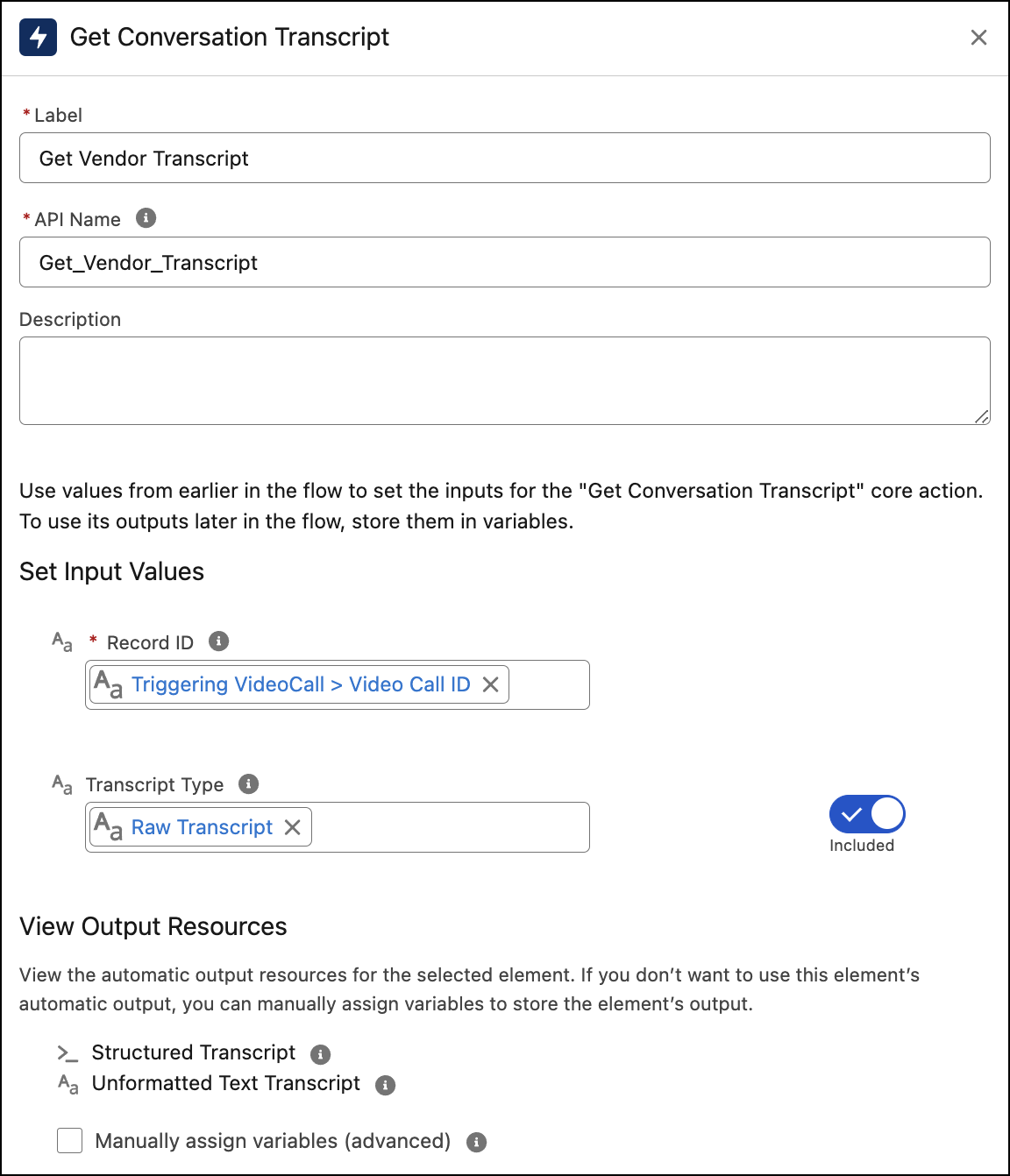Image resolution: width=1010 pixels, height=1176 pixels.
Task: Click inside the Description text area
Action: 504,380
